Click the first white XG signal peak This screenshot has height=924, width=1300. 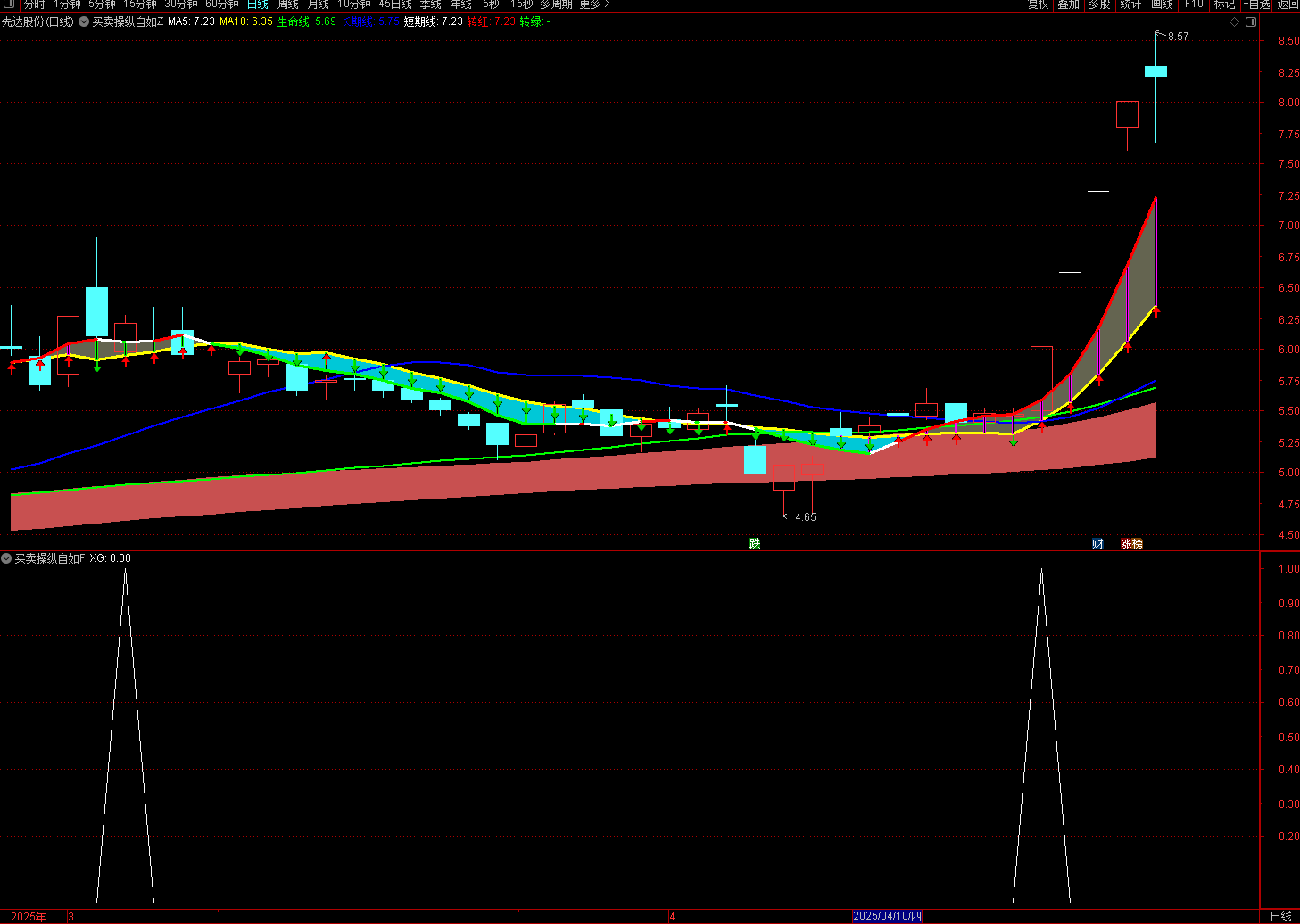coord(125,571)
